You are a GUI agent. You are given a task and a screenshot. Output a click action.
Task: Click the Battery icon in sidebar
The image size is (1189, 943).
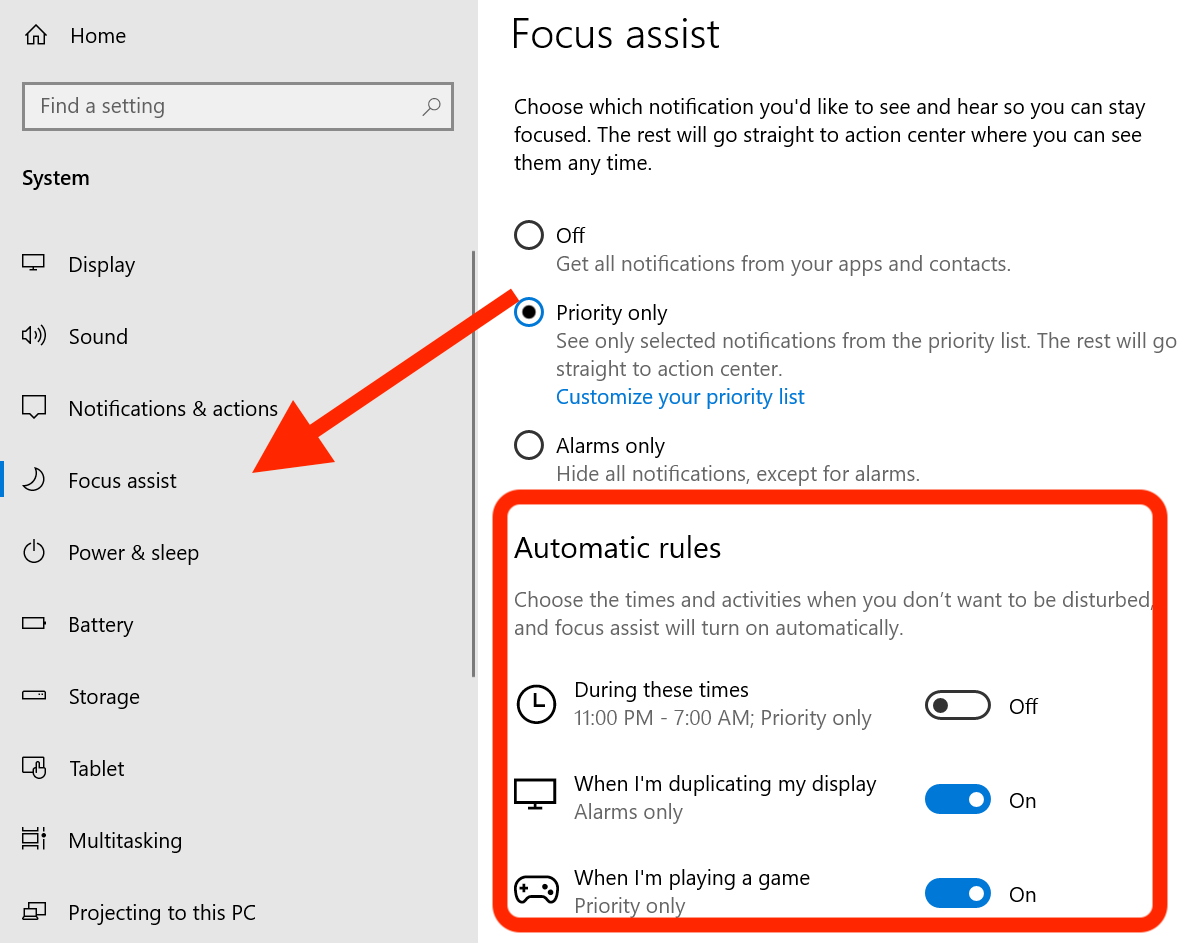tap(34, 624)
